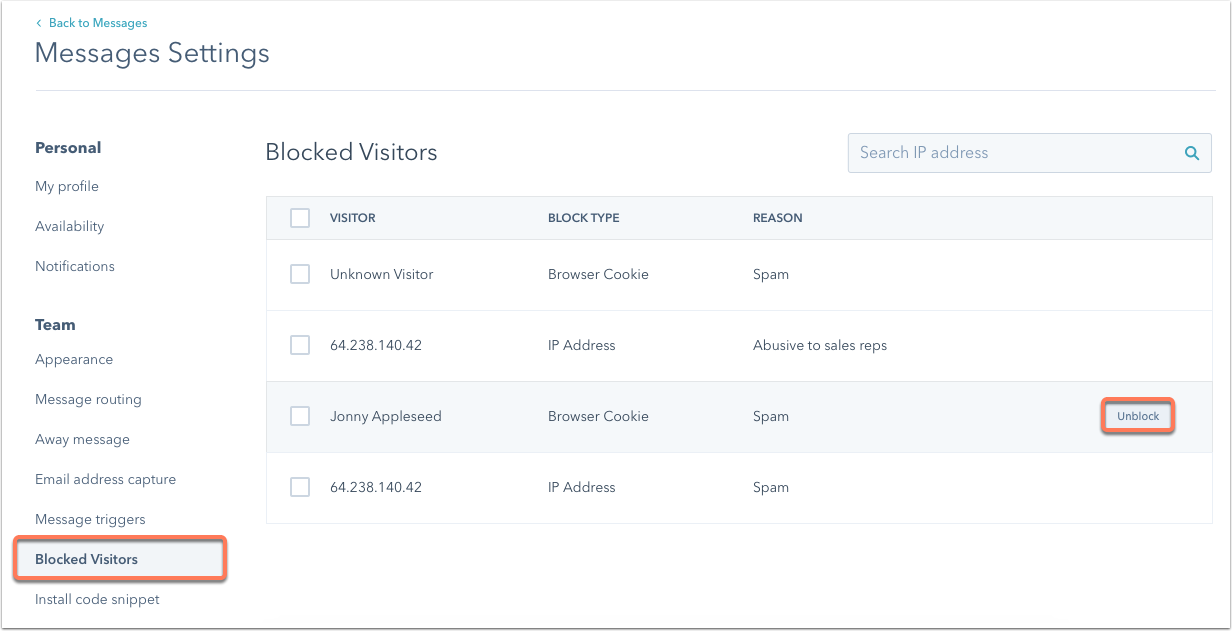
Task: Click the Personal section heading
Action: [x=68, y=147]
